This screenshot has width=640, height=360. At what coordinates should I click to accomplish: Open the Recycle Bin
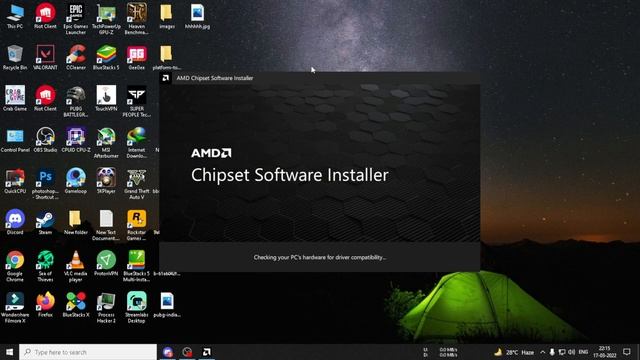pyautogui.click(x=15, y=58)
